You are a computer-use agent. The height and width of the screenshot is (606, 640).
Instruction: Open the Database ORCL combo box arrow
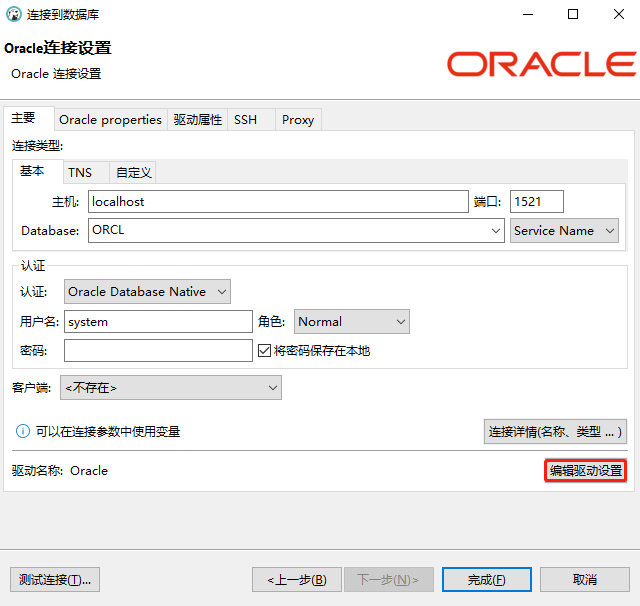tap(496, 231)
